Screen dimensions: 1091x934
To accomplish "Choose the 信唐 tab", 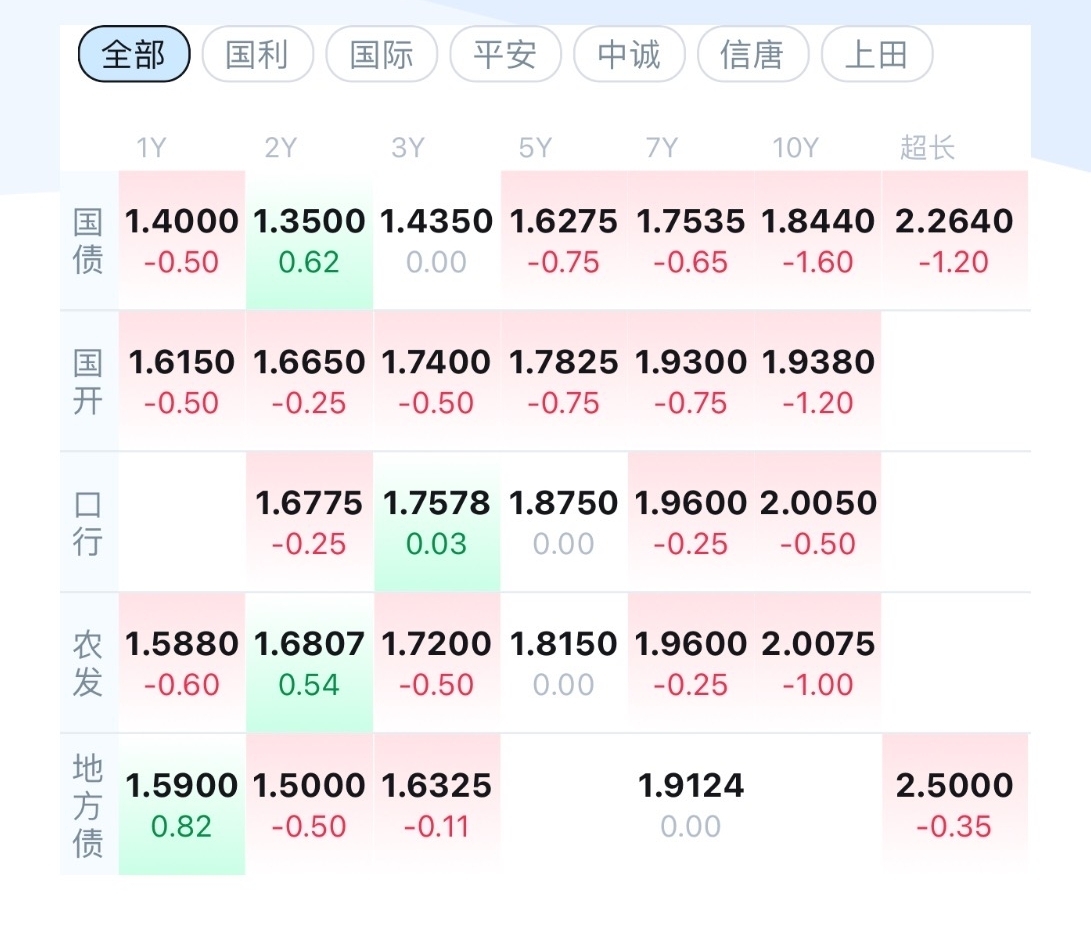I will click(x=753, y=54).
